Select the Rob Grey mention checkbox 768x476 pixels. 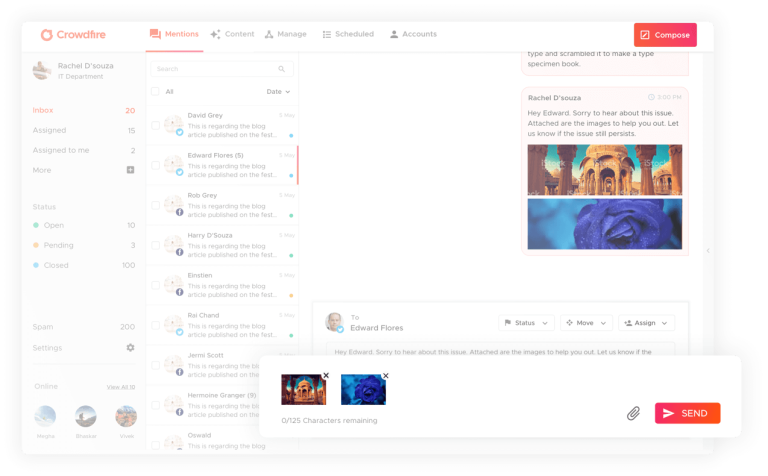[155, 205]
